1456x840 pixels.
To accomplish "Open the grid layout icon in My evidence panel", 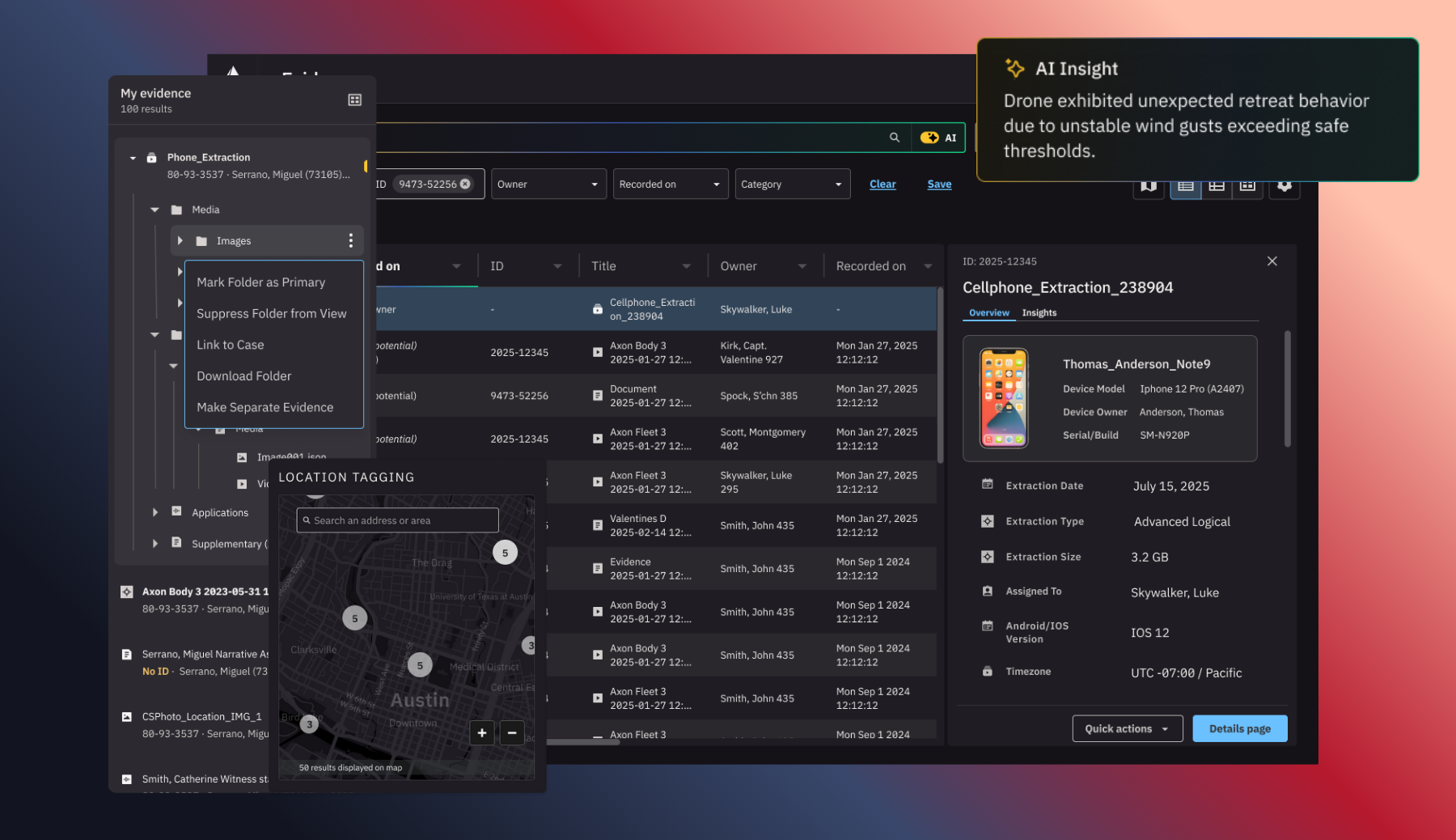I will tap(354, 100).
